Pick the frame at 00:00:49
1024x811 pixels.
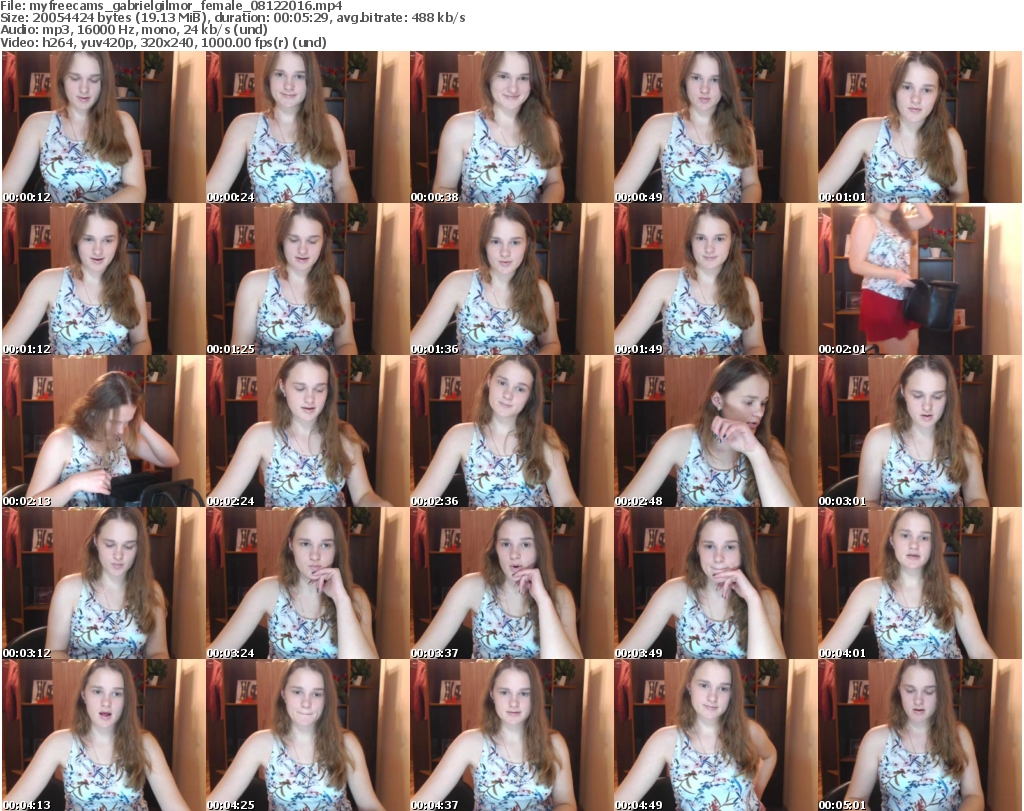[x=715, y=127]
